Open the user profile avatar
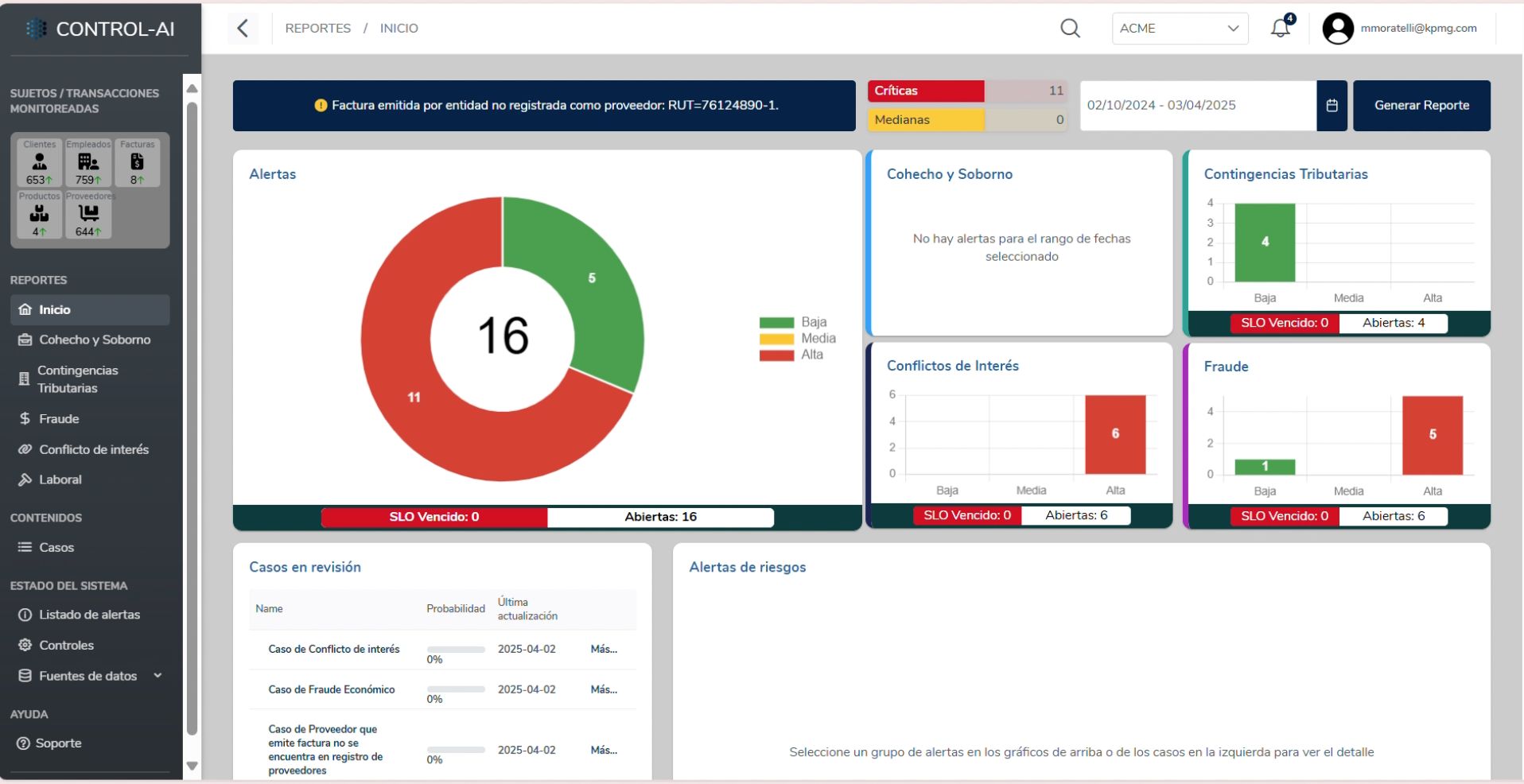This screenshot has width=1524, height=784. click(x=1337, y=29)
